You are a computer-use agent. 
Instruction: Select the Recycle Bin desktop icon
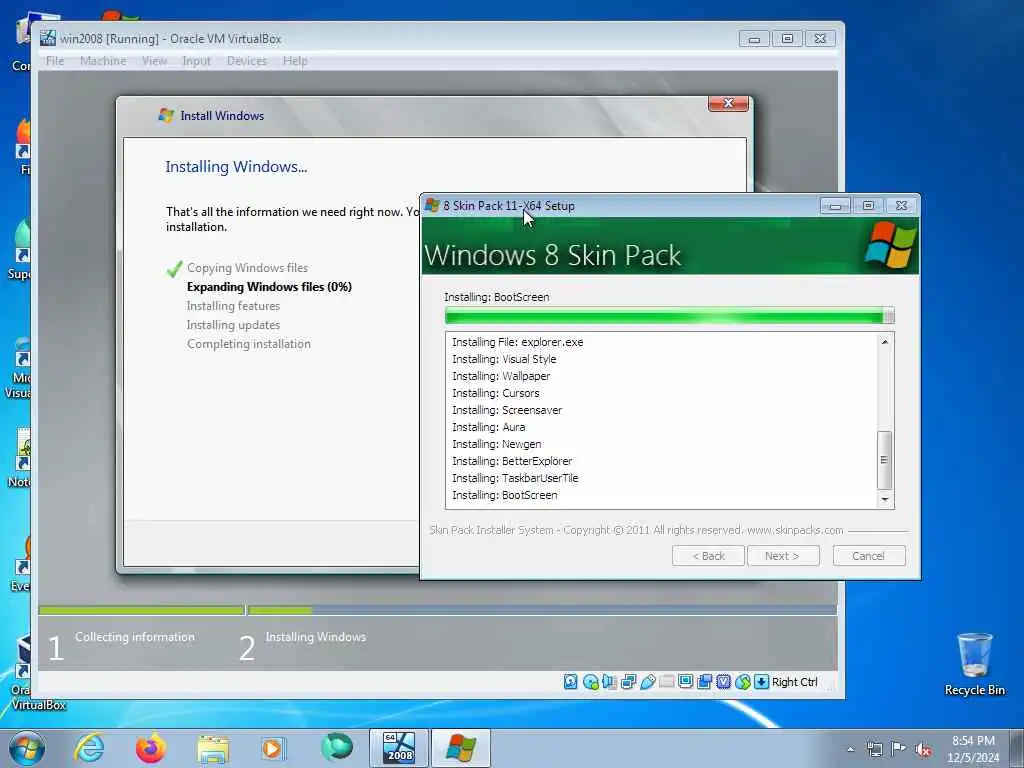pos(974,664)
